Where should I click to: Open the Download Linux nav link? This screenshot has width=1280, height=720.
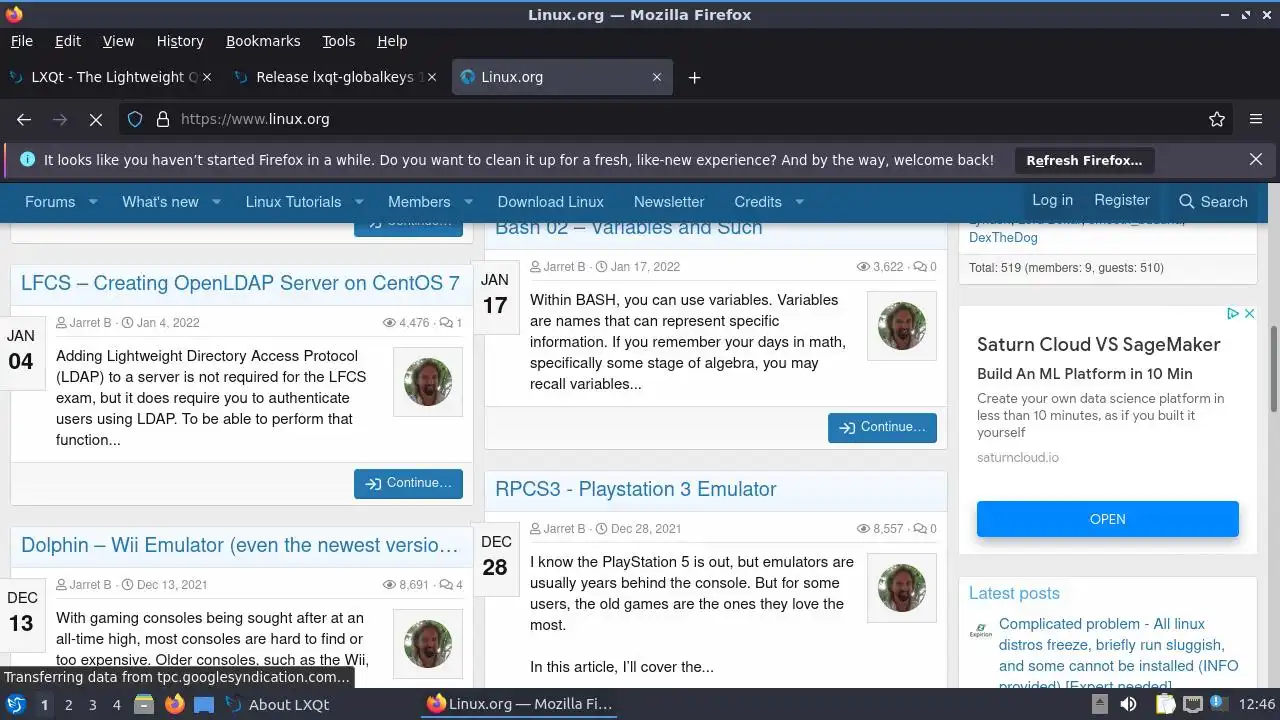click(x=551, y=202)
